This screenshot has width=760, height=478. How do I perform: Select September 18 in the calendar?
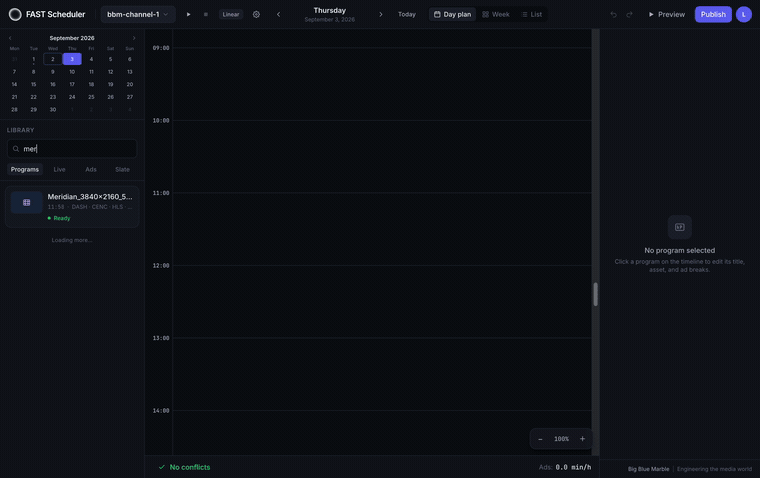coord(91,84)
